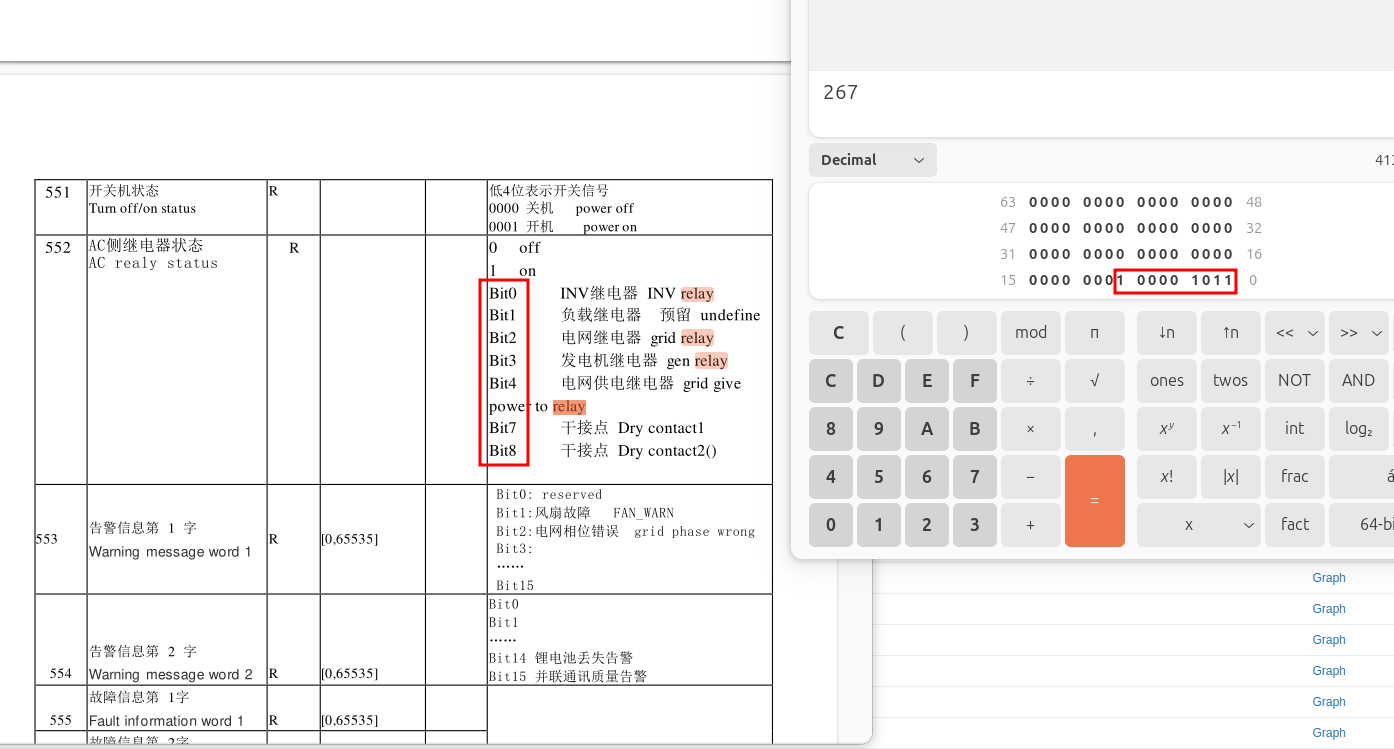Click the digit 3 key

pyautogui.click(x=974, y=525)
